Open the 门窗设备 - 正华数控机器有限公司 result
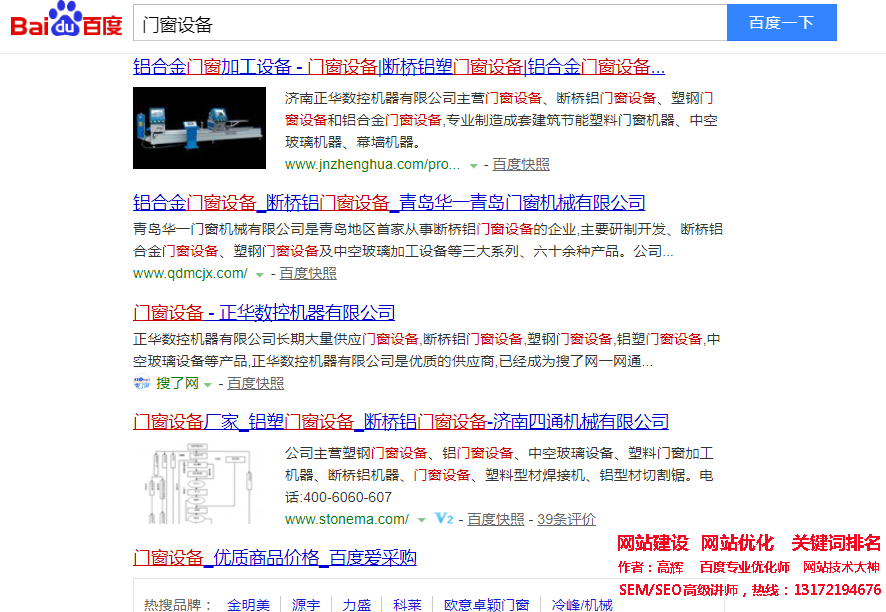Screen dimensions: 886x612 click(264, 312)
